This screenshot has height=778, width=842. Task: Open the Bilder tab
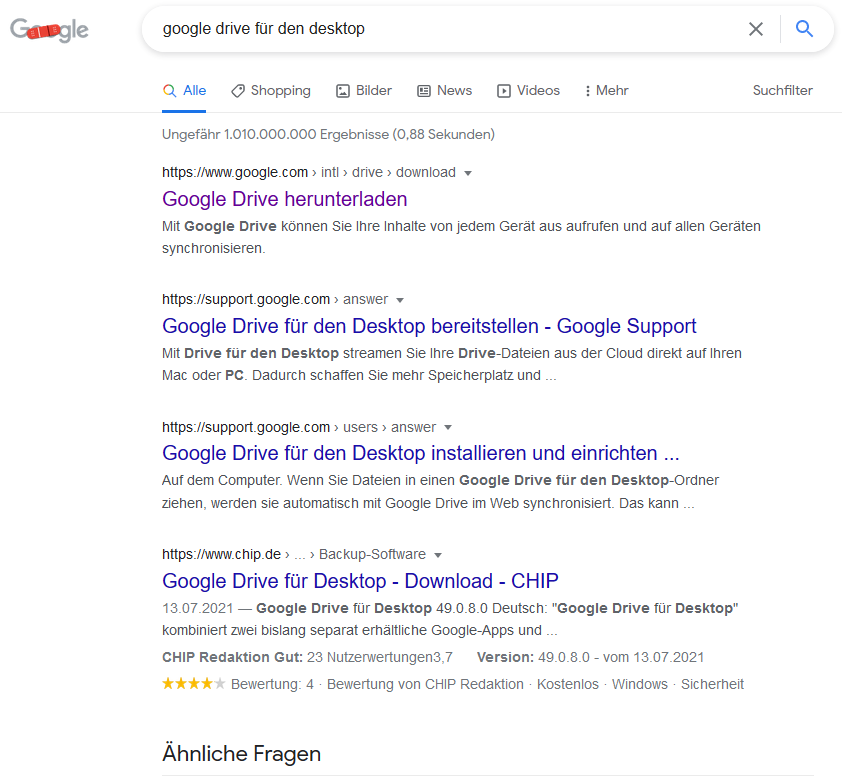(364, 91)
